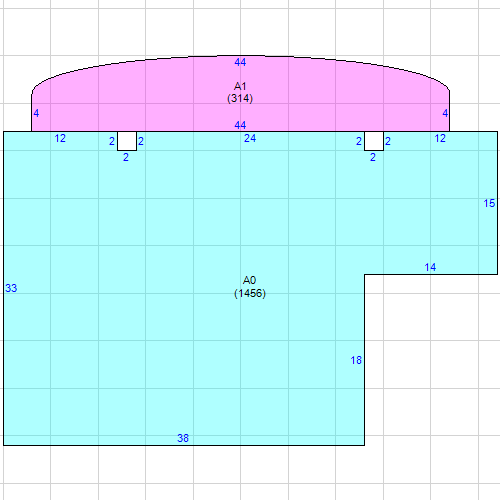Select the 44 dimension at A1's bottom edge
The width and height of the screenshot is (500, 500).
240,125
